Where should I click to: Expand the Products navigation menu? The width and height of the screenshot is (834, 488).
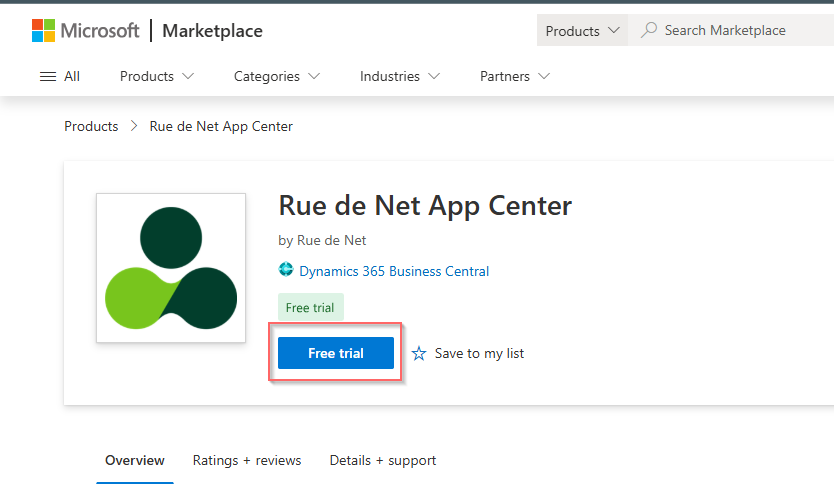tap(156, 76)
